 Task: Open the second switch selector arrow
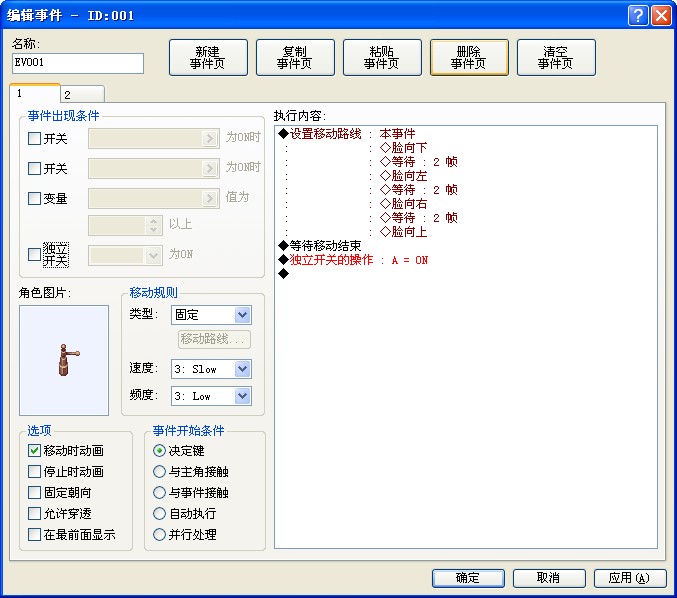tap(209, 168)
